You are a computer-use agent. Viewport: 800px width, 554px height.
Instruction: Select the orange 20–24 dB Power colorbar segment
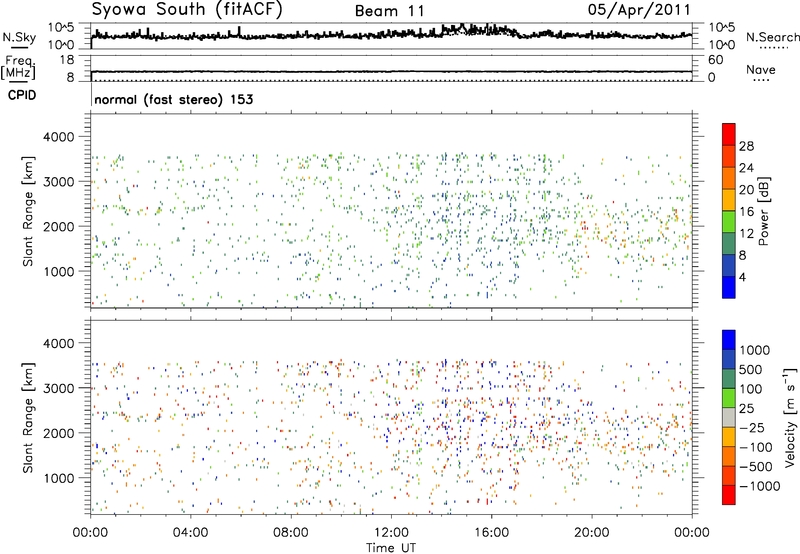pyautogui.click(x=729, y=178)
